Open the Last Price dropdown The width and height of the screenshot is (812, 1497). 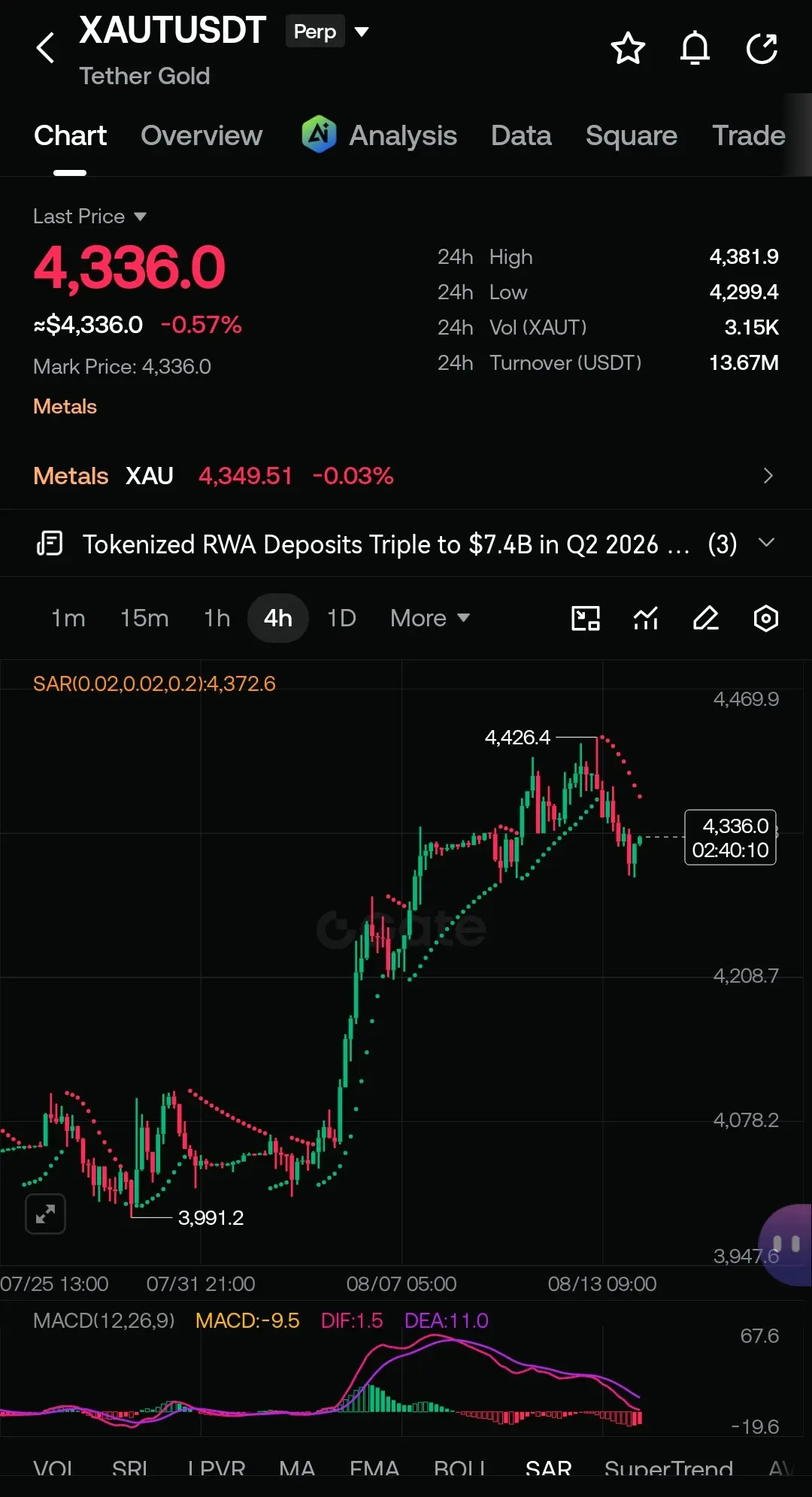coord(89,217)
